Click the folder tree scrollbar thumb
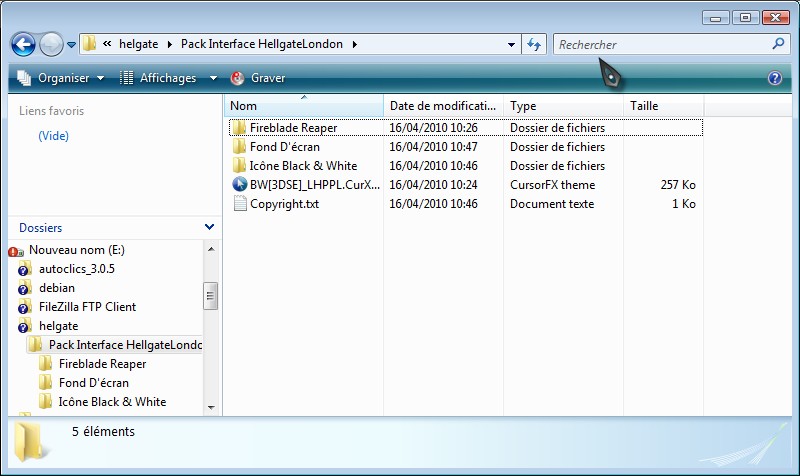800x476 pixels. (x=210, y=296)
